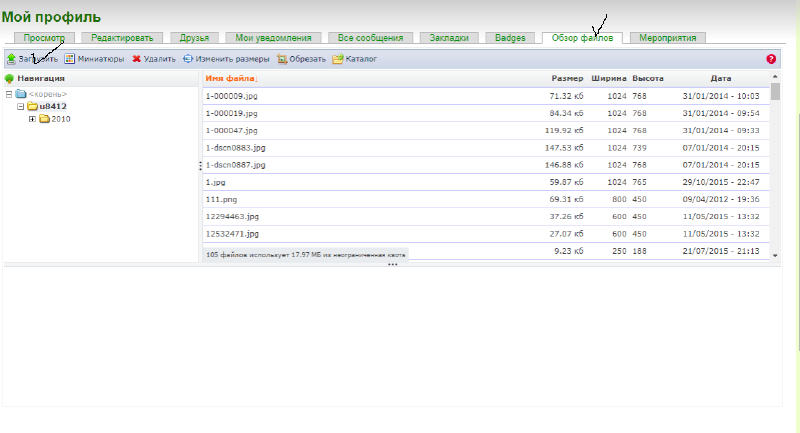Viewport: 800px width, 433px height.
Task: Select file 1.jpg
Action: click(215, 182)
